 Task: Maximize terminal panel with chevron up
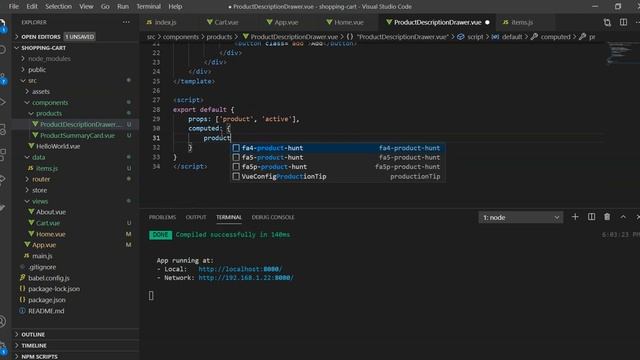click(x=623, y=217)
